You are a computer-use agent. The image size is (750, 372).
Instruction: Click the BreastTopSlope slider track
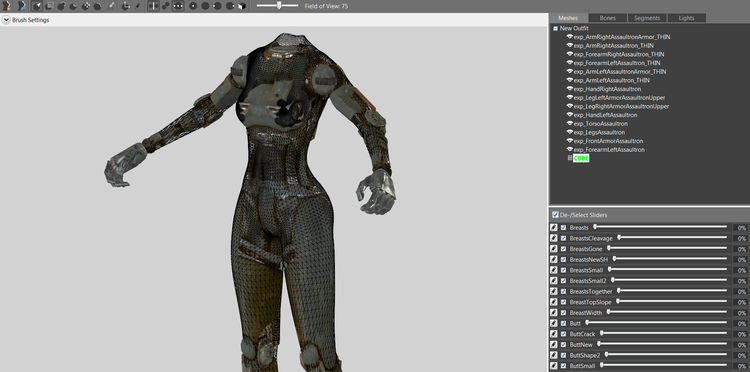click(672, 302)
